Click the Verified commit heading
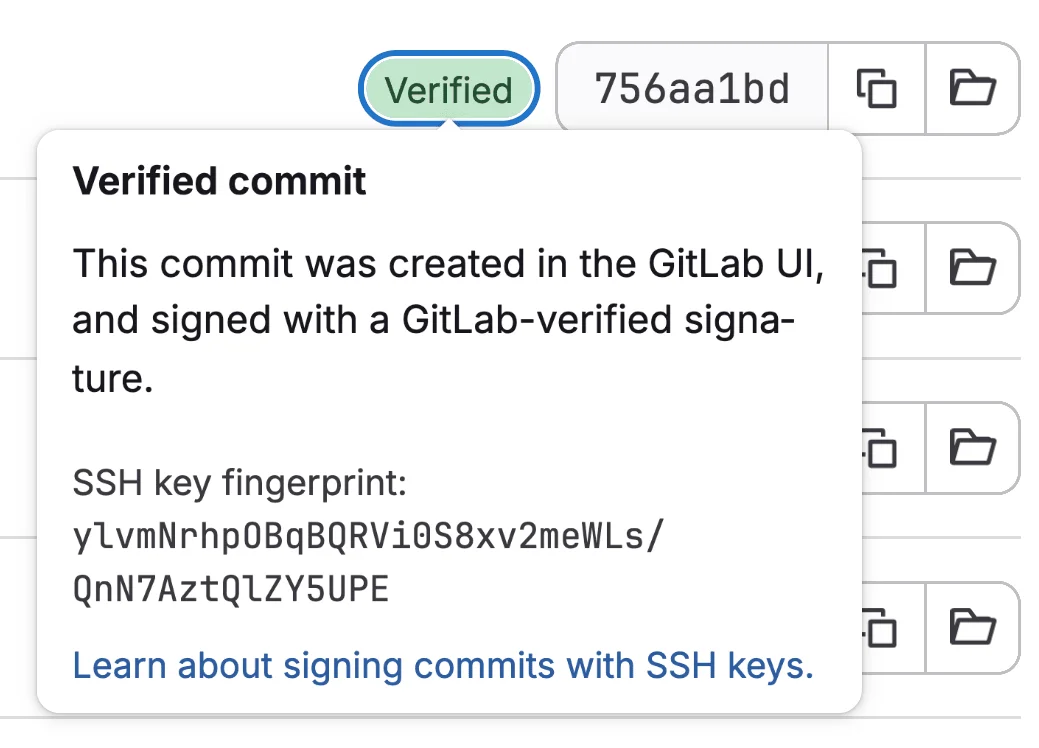Screen dimensions: 1039x748 tap(222, 181)
